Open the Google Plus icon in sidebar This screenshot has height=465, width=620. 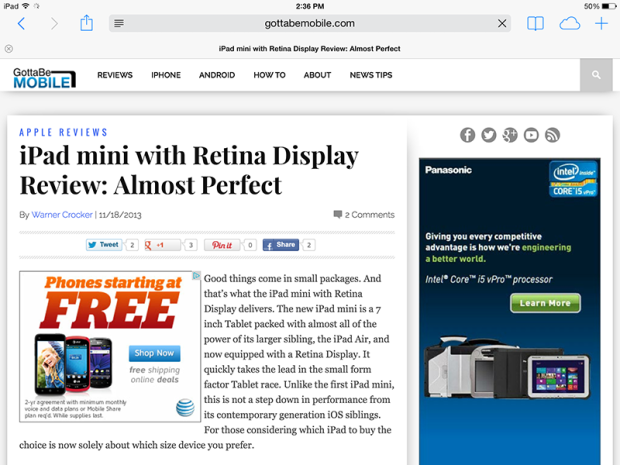tap(510, 135)
